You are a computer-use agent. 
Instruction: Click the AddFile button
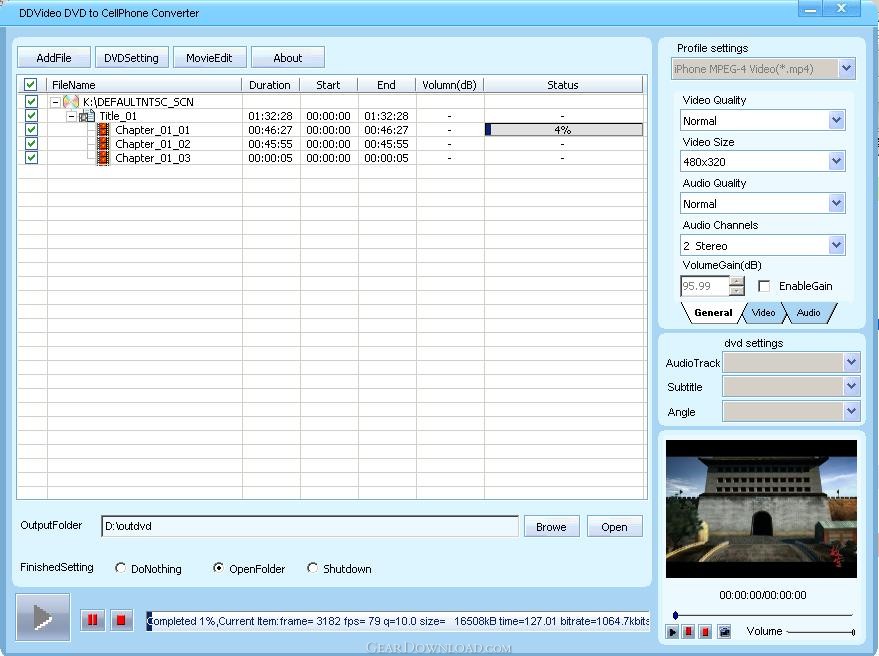[54, 58]
